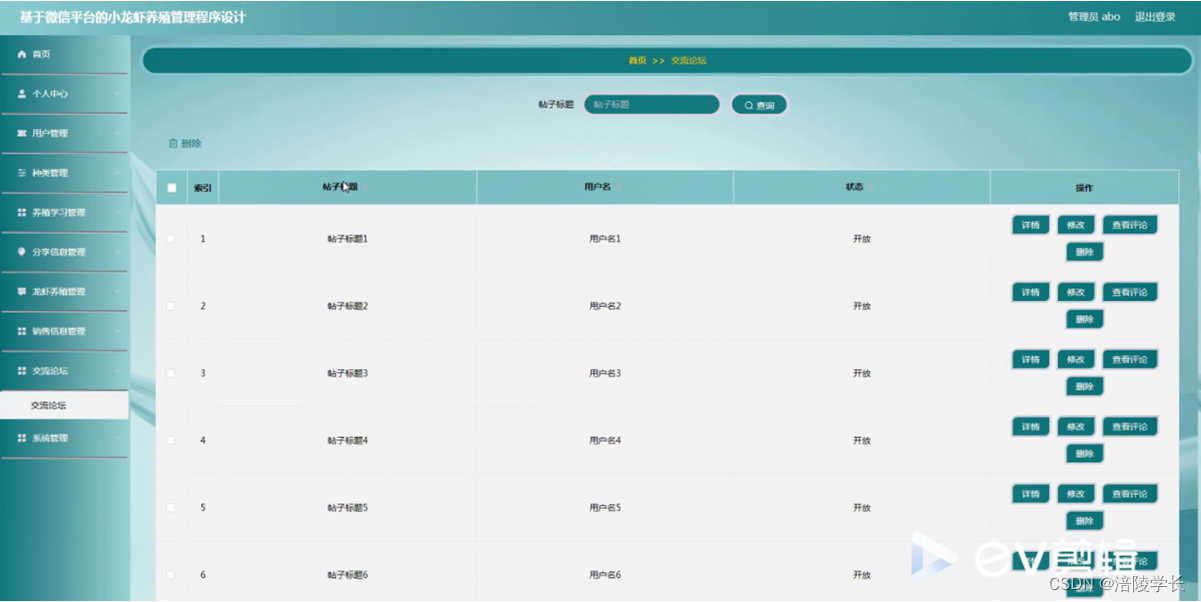Open 查看评论 for 帖子标题4
This screenshot has height=602, width=1201.
tap(1130, 426)
